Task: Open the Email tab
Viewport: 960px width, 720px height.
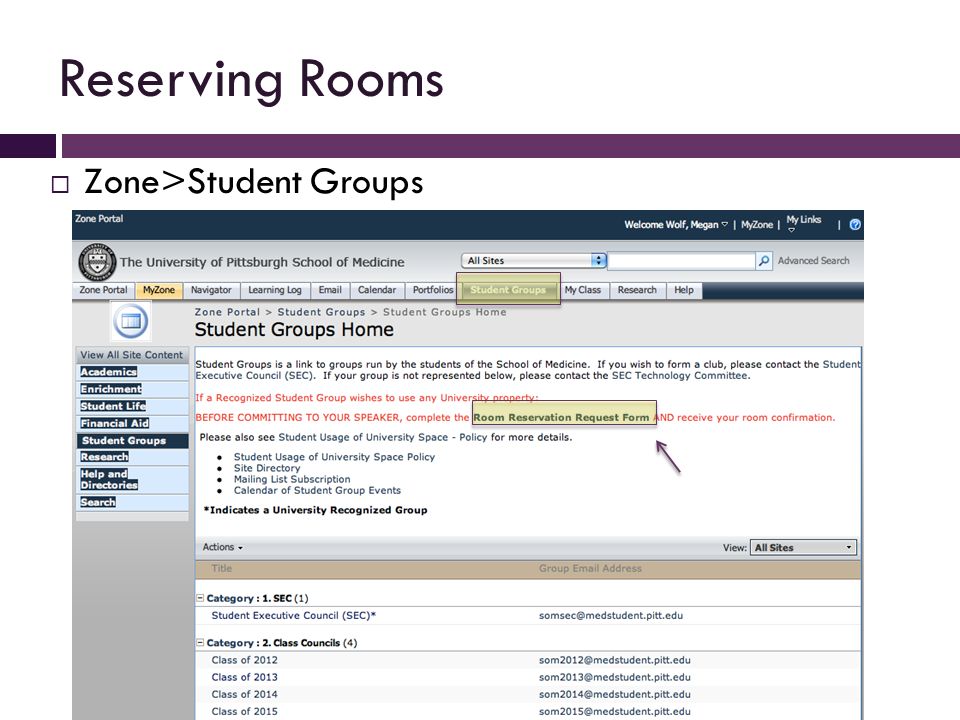Action: (x=330, y=290)
